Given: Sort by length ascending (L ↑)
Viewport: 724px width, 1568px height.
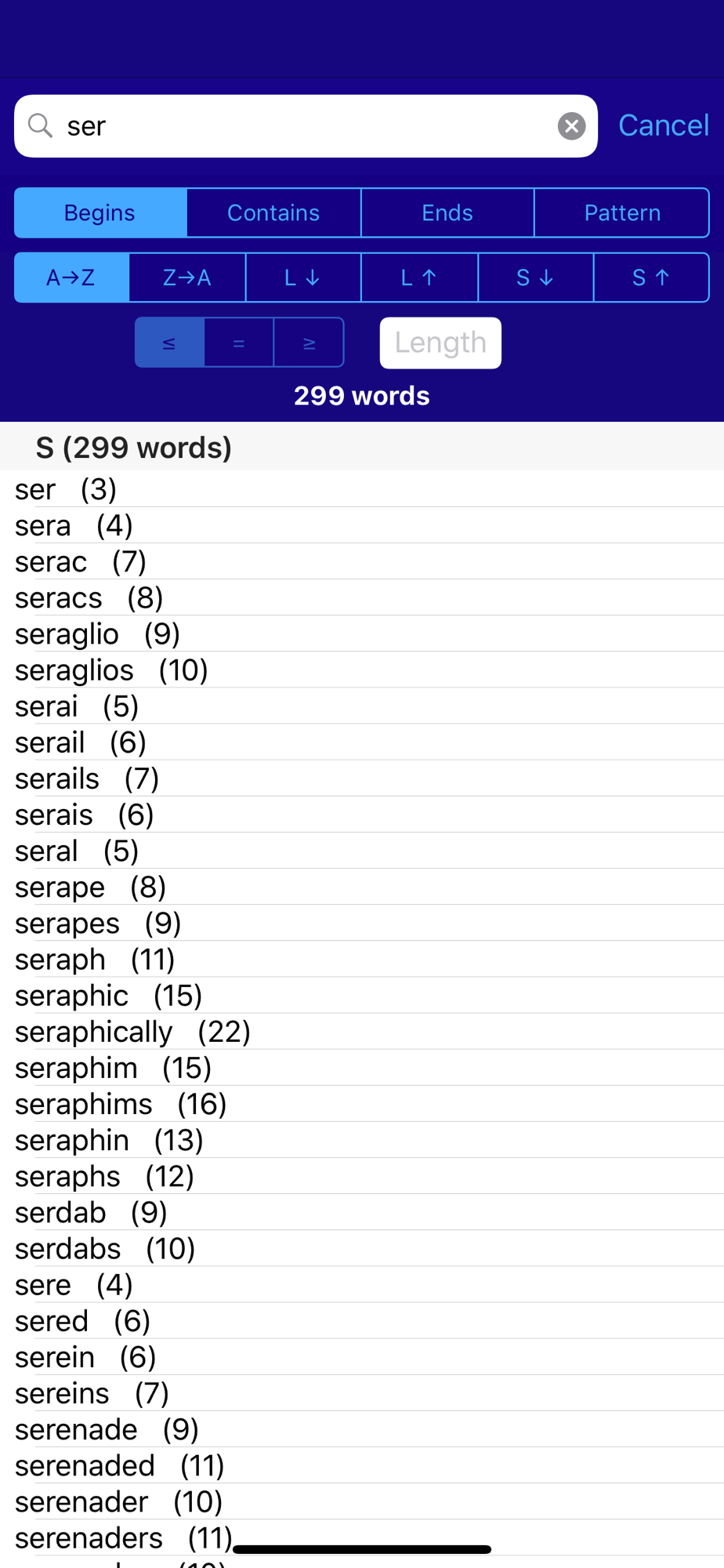Looking at the screenshot, I should coord(419,278).
